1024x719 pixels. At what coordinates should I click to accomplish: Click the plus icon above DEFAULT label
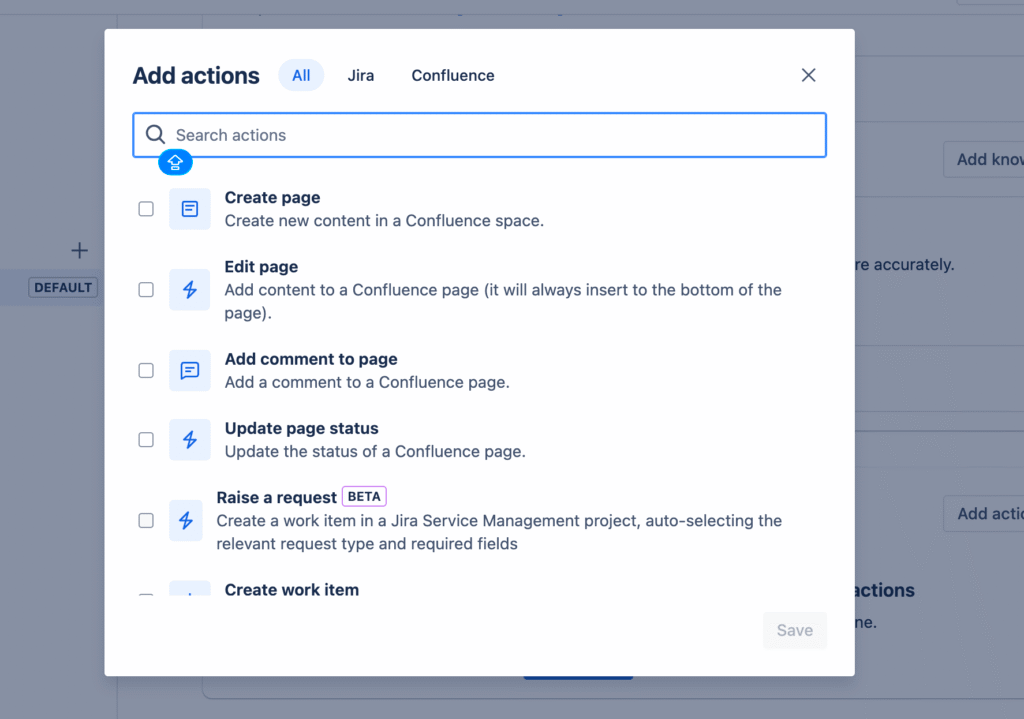pos(80,250)
